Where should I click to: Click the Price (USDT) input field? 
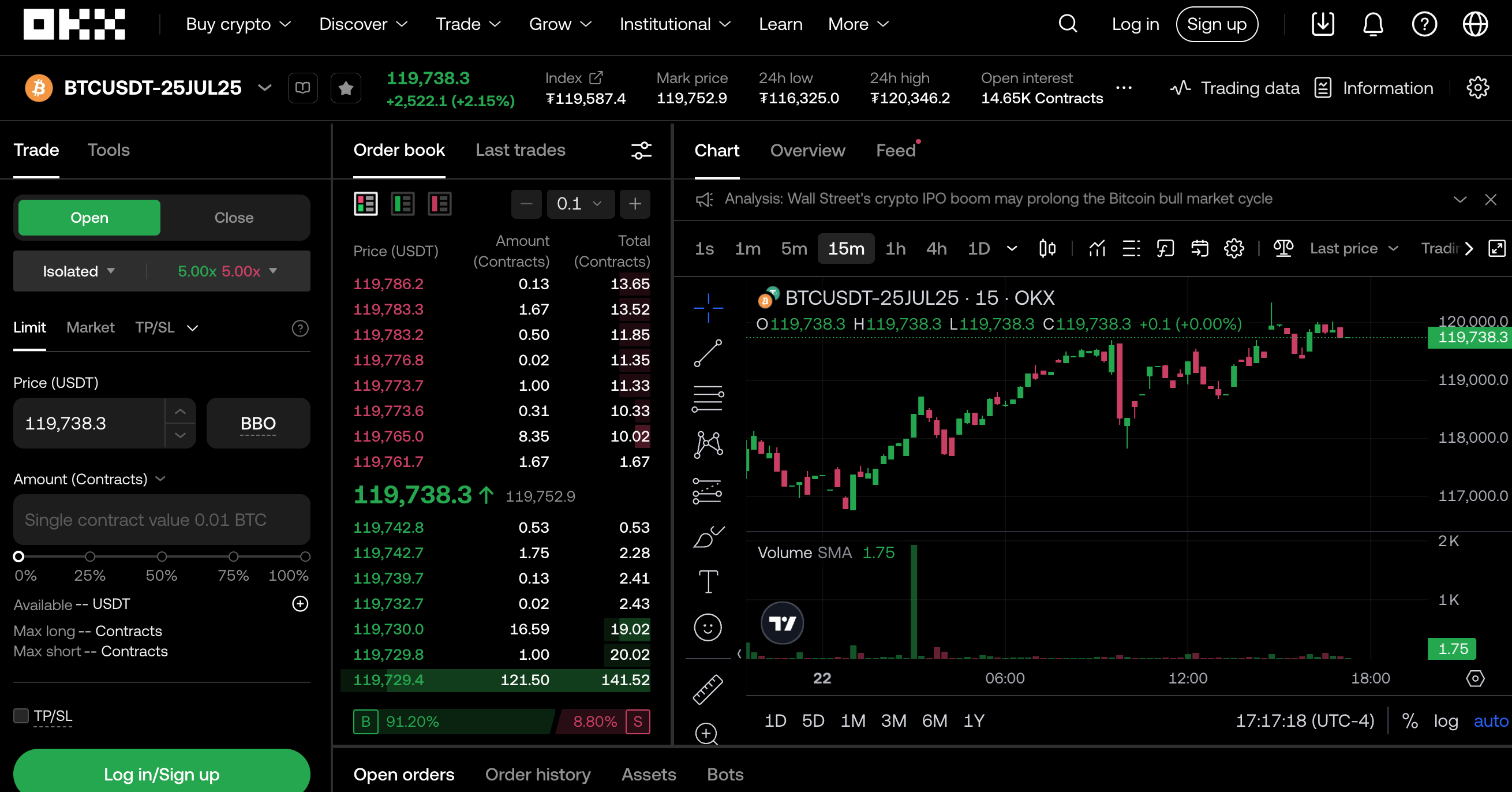click(x=89, y=423)
